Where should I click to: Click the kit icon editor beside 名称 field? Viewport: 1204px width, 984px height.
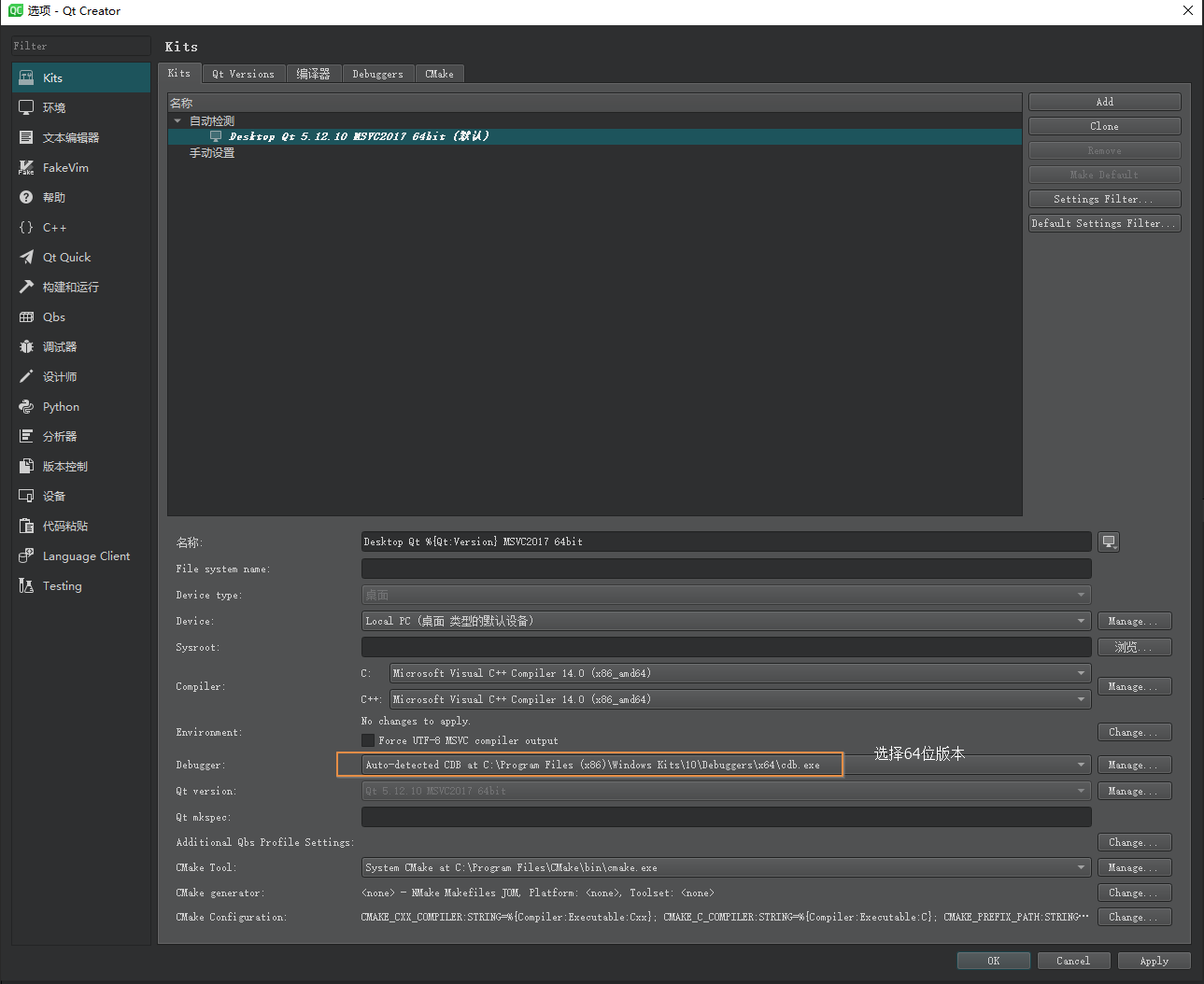pos(1108,541)
